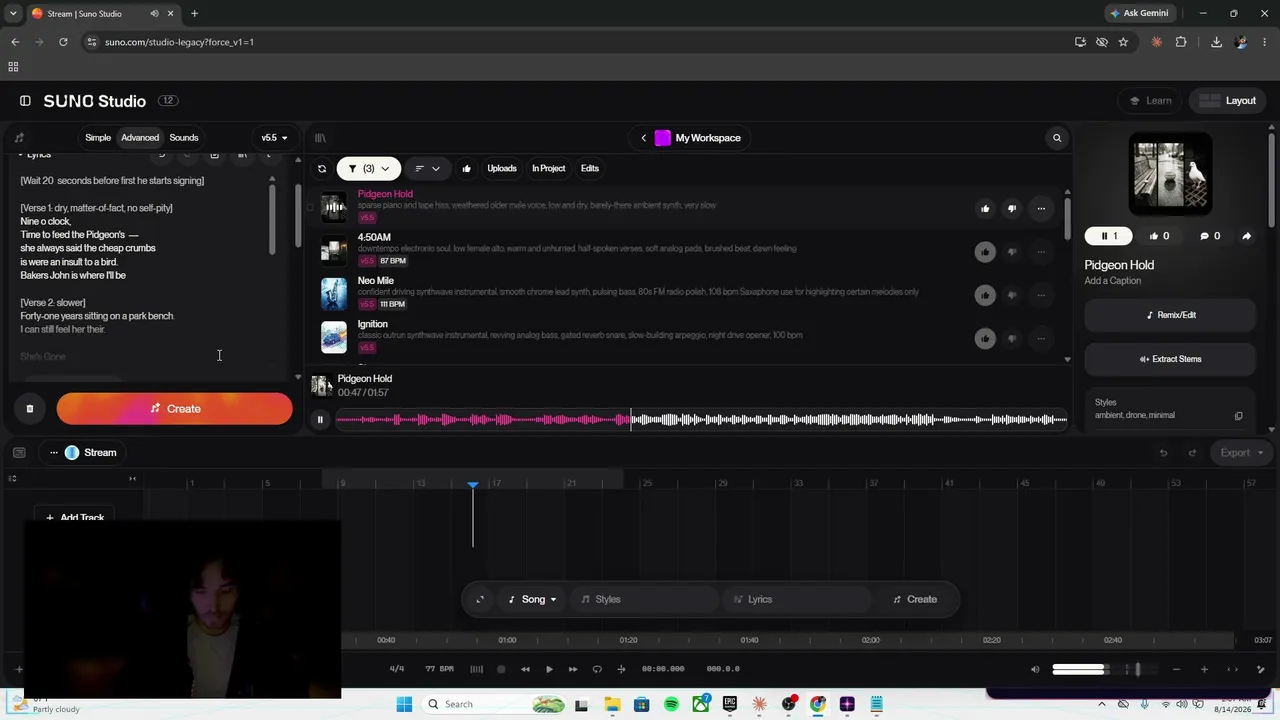Open more options for Pidgeon Hold row
The width and height of the screenshot is (1280, 720).
tap(1041, 209)
